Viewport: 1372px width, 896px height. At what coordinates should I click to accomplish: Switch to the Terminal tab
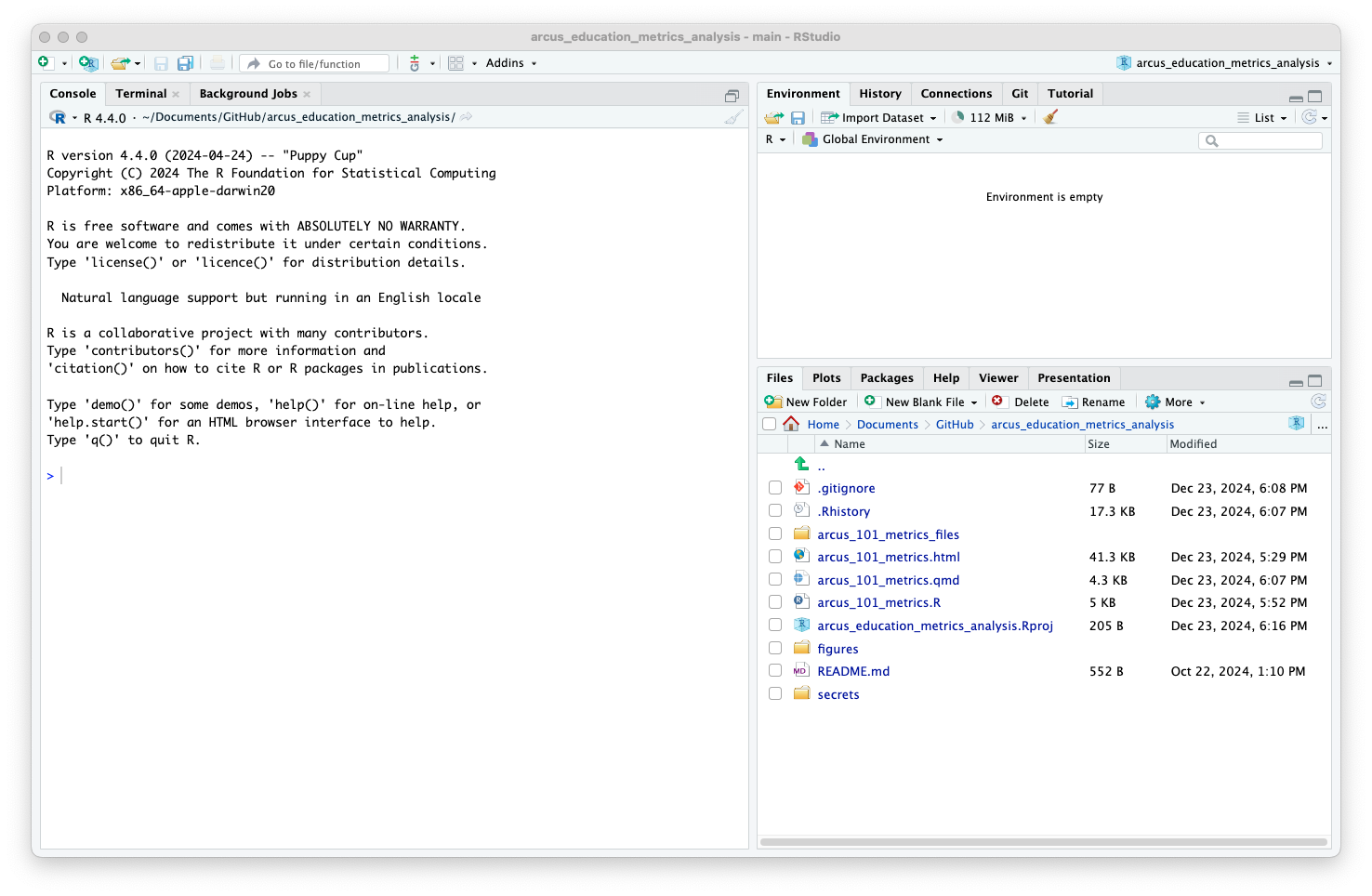141,94
